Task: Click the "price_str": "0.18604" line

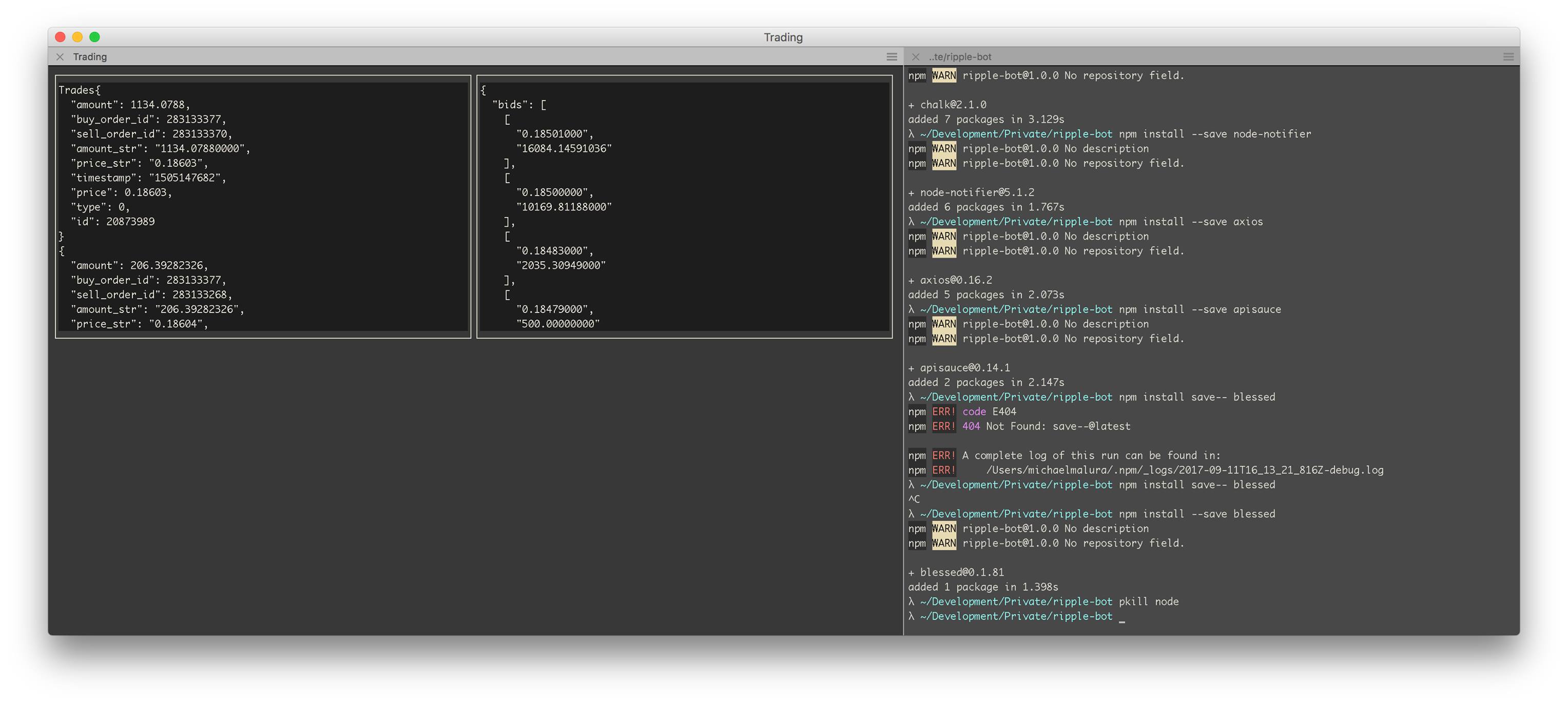Action: click(x=140, y=324)
